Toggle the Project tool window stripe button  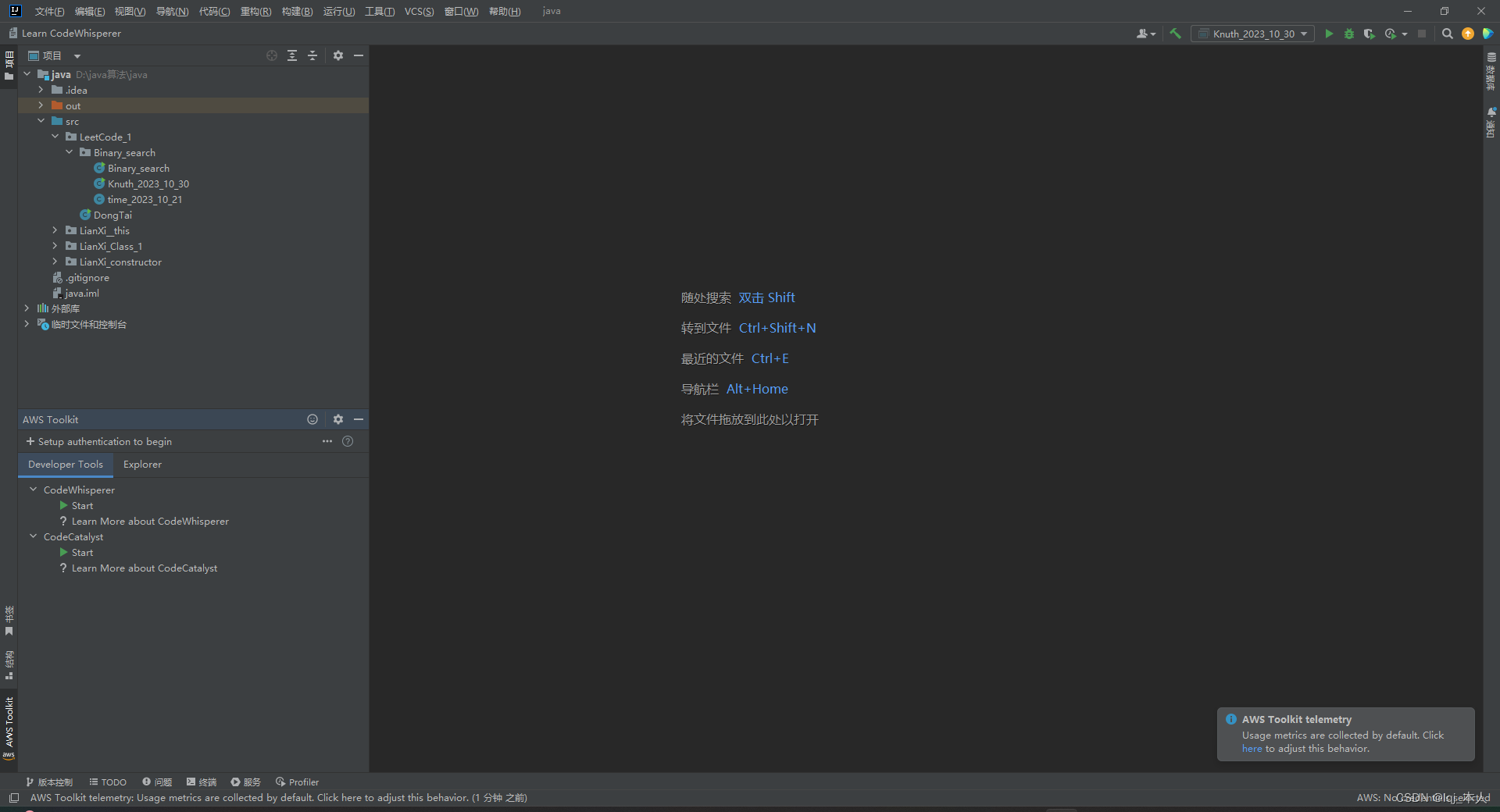click(9, 66)
